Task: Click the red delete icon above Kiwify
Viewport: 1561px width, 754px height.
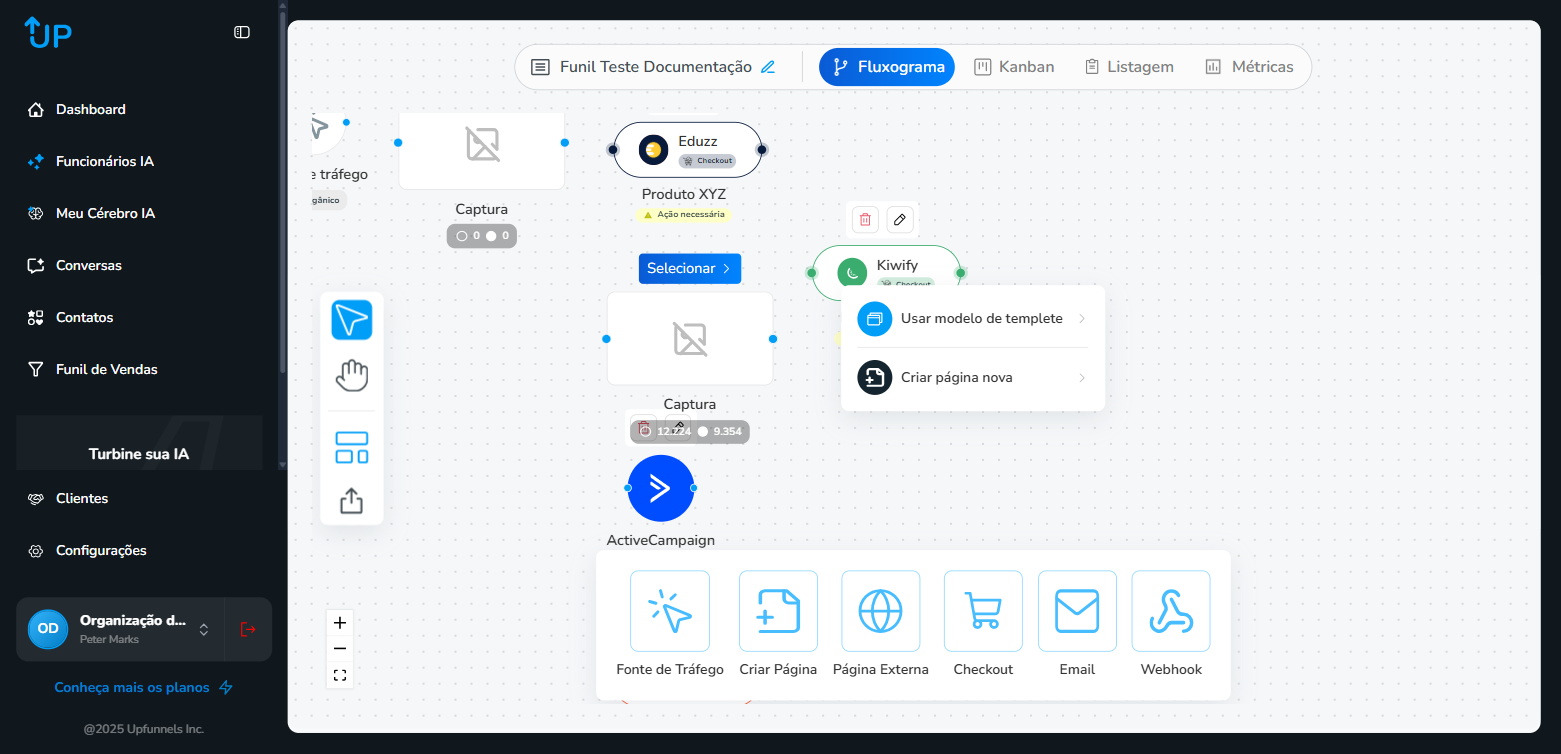Action: pyautogui.click(x=866, y=219)
